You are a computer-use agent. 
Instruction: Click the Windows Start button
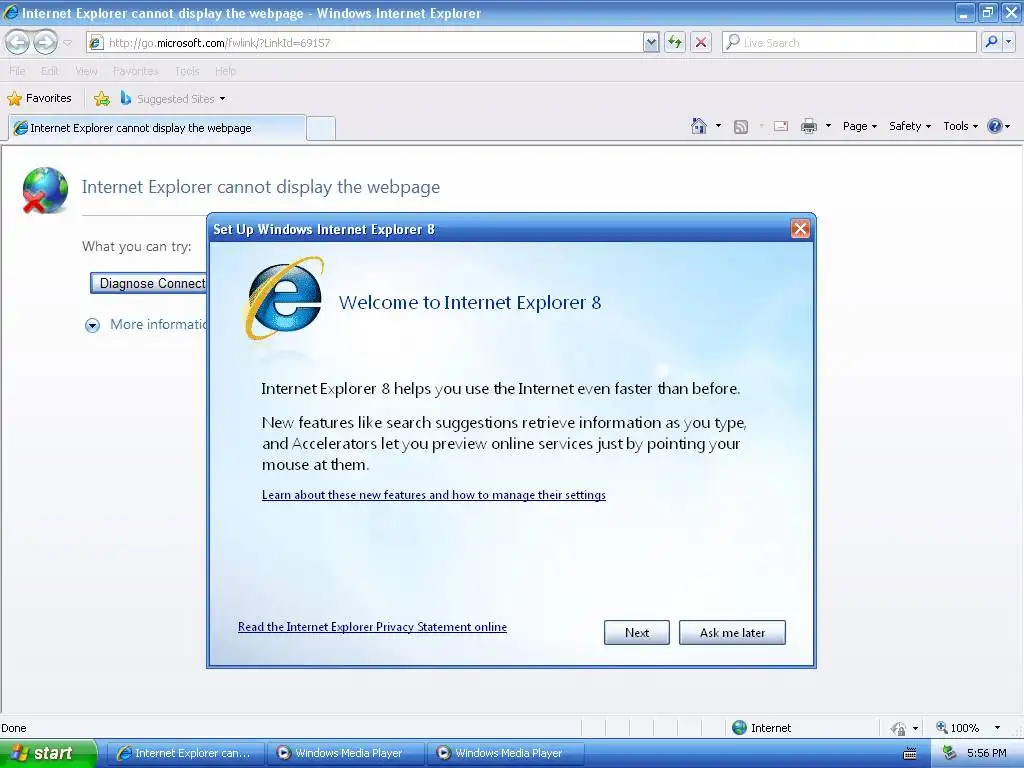coord(48,753)
